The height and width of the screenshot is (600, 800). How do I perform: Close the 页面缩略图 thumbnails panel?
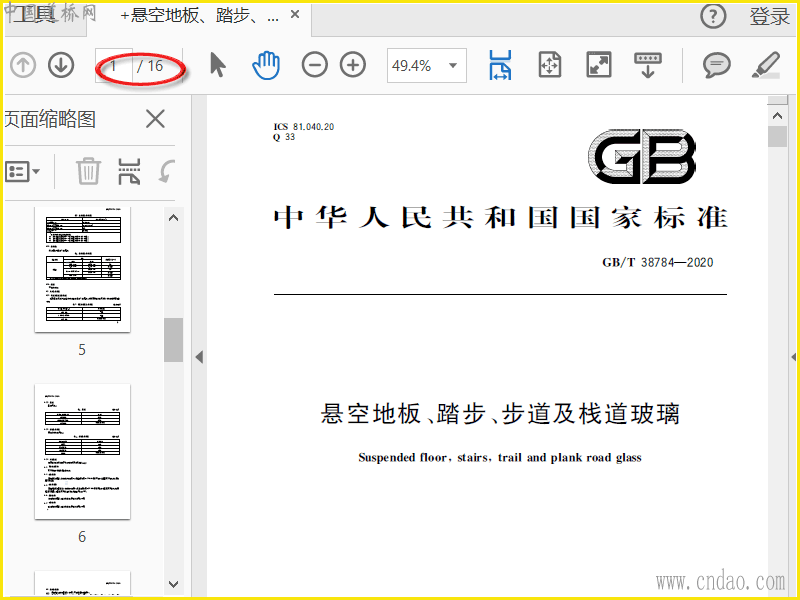coord(155,119)
